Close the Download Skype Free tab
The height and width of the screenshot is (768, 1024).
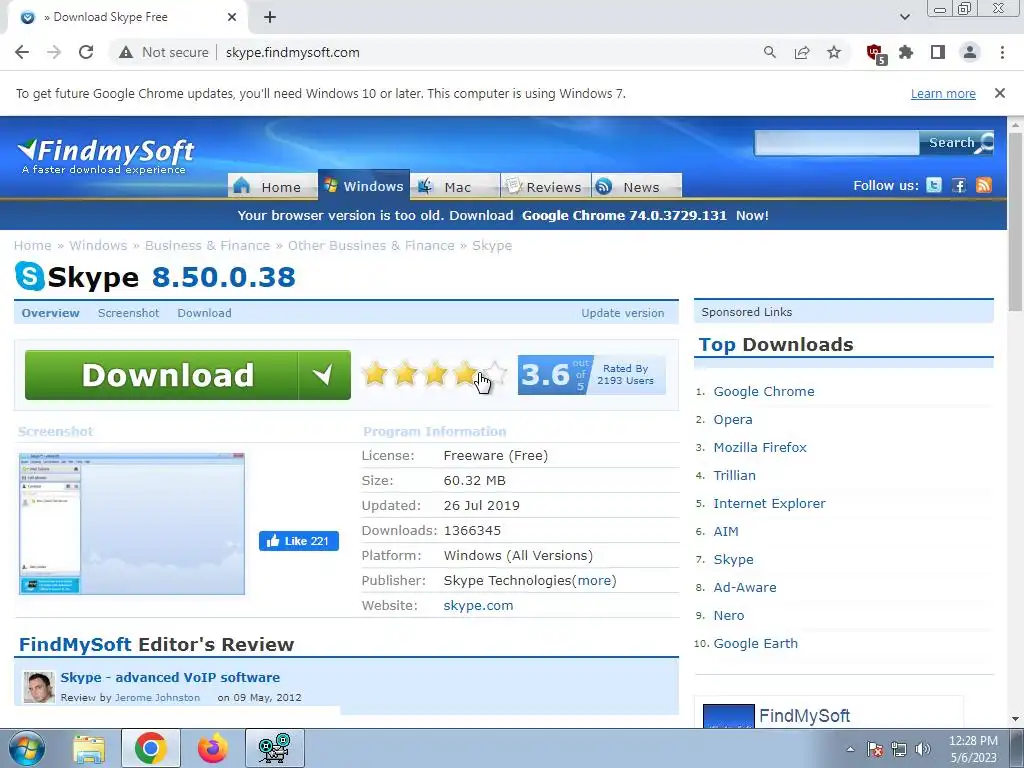pos(232,17)
